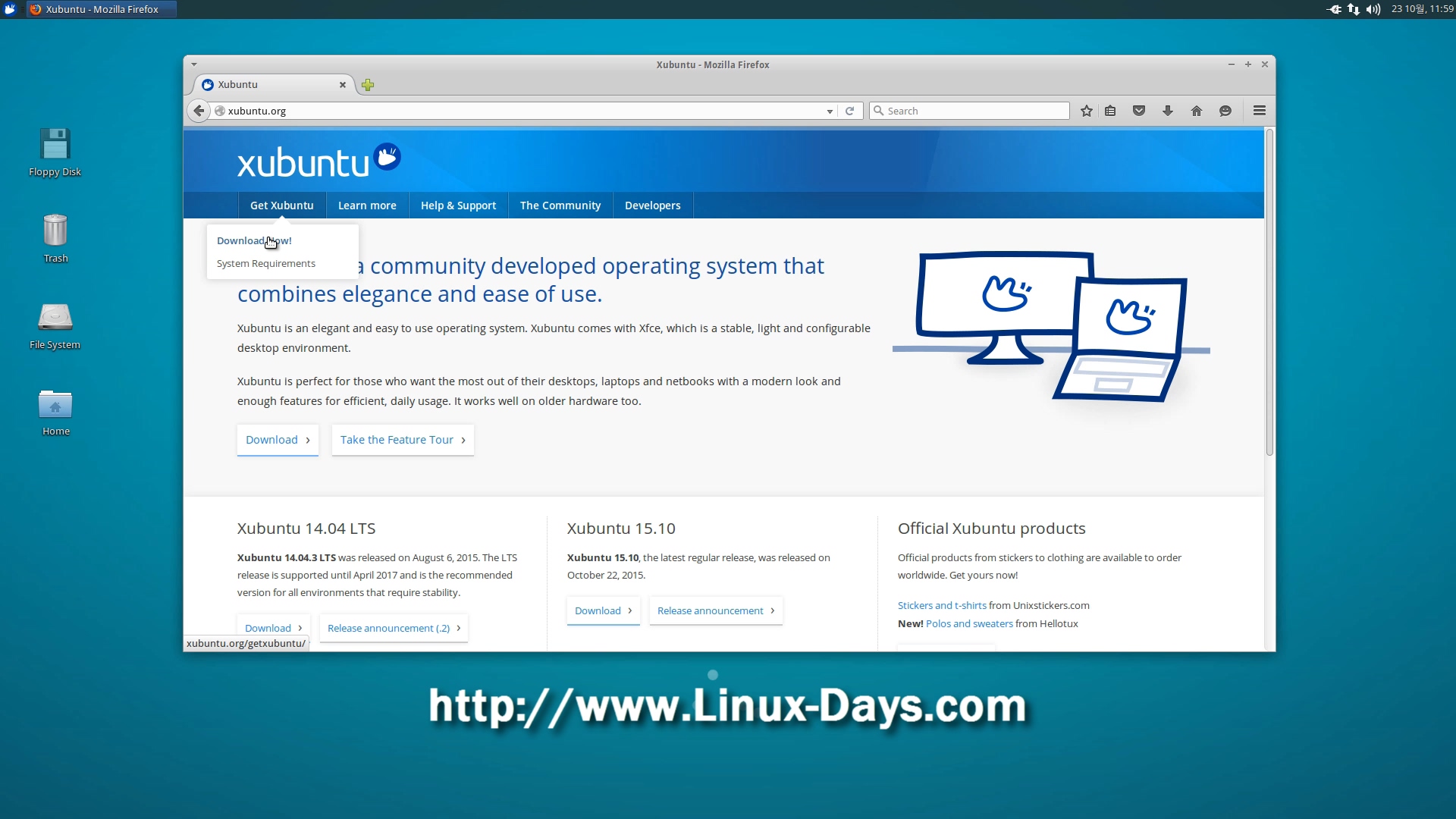Open the Developers menu

coord(653,206)
